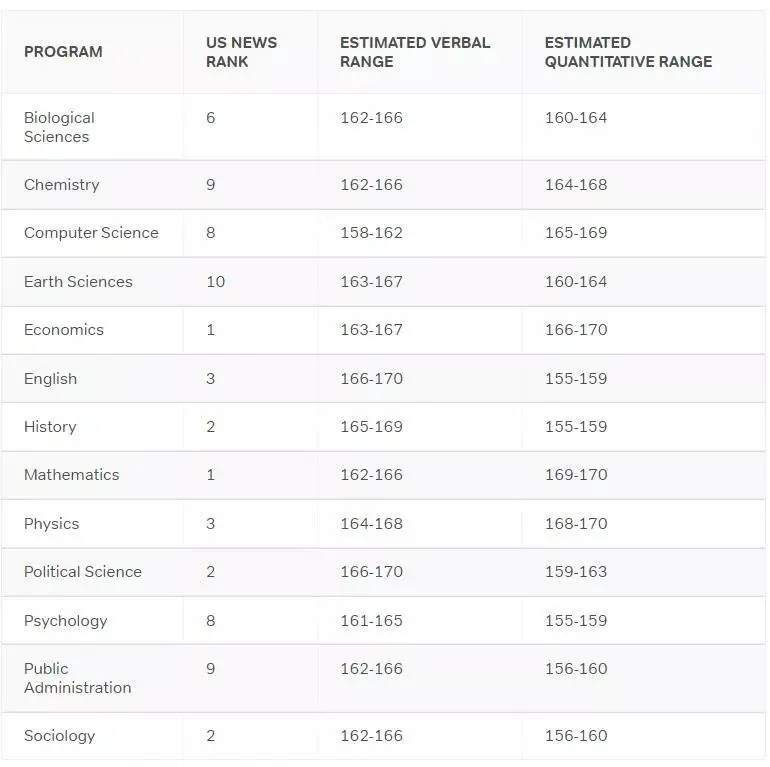The width and height of the screenshot is (770, 767).
Task: Click the US NEWS RANK column header
Action: click(241, 52)
